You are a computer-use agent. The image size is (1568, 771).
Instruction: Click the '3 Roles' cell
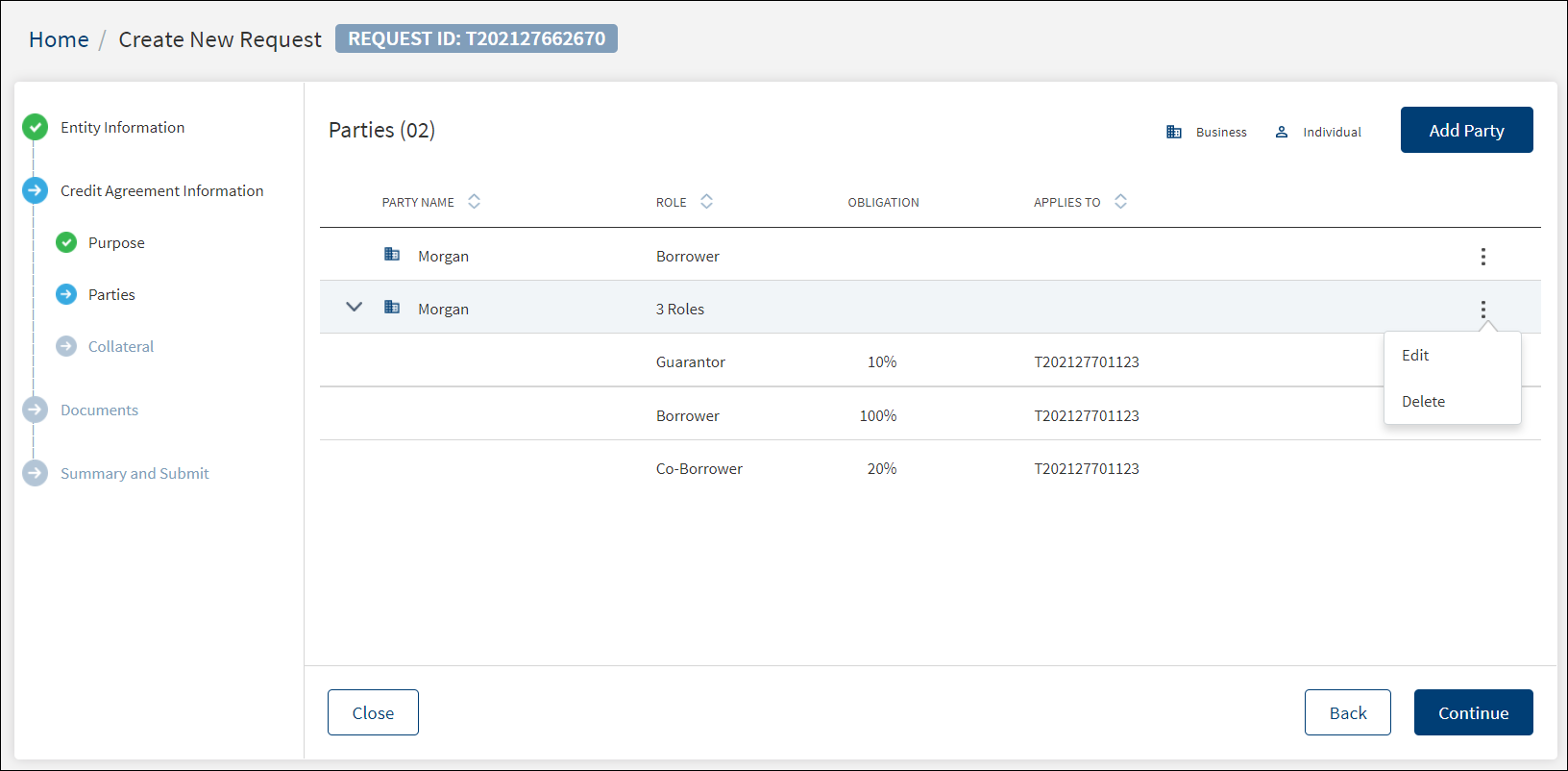pyautogui.click(x=680, y=310)
